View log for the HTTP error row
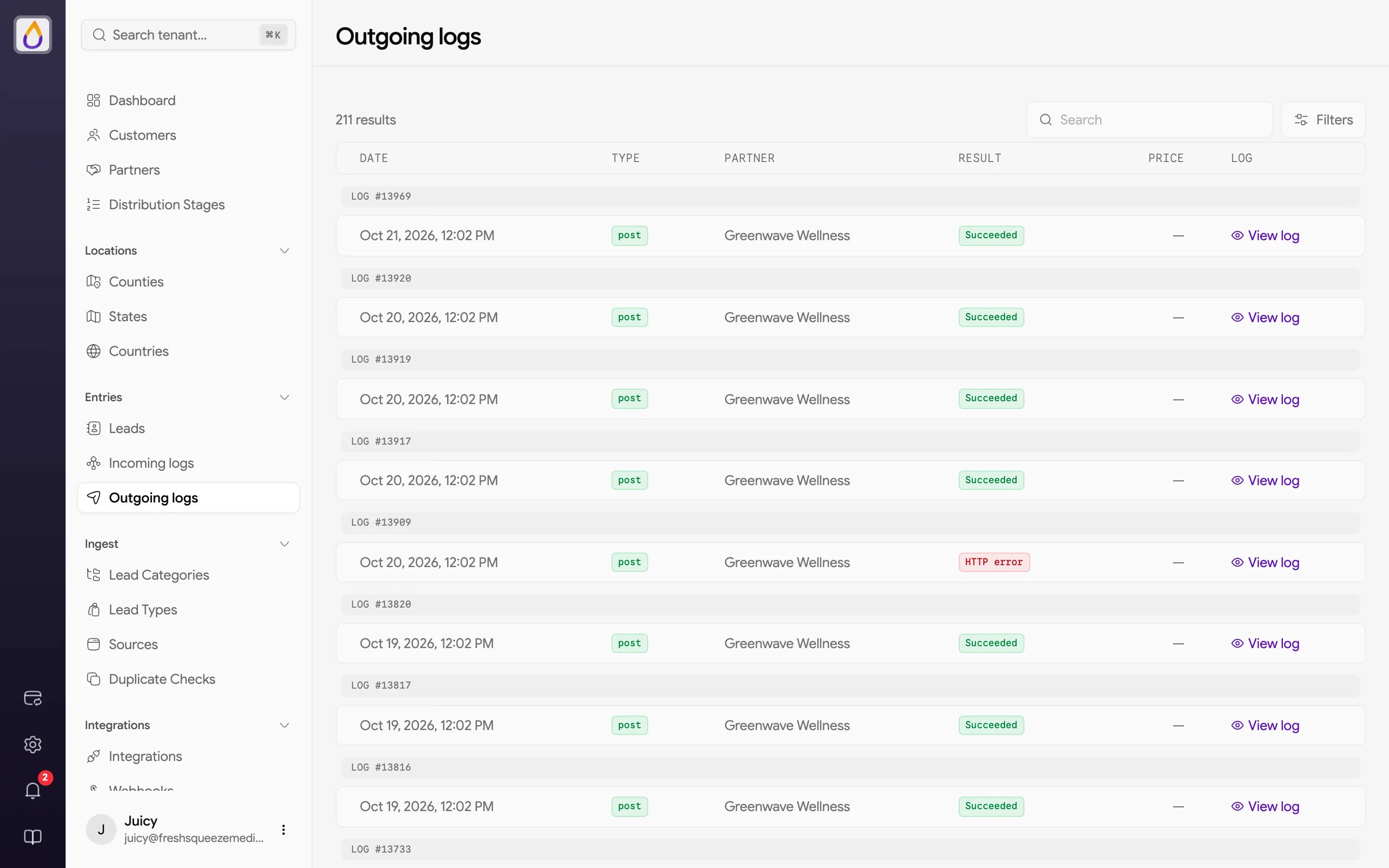Screen dimensions: 1389x868 (1265, 562)
